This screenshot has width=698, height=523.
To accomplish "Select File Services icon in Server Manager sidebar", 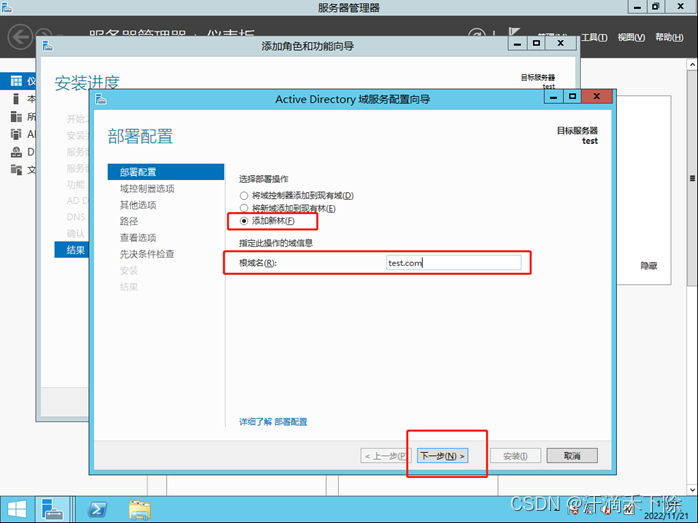I will coord(16,170).
